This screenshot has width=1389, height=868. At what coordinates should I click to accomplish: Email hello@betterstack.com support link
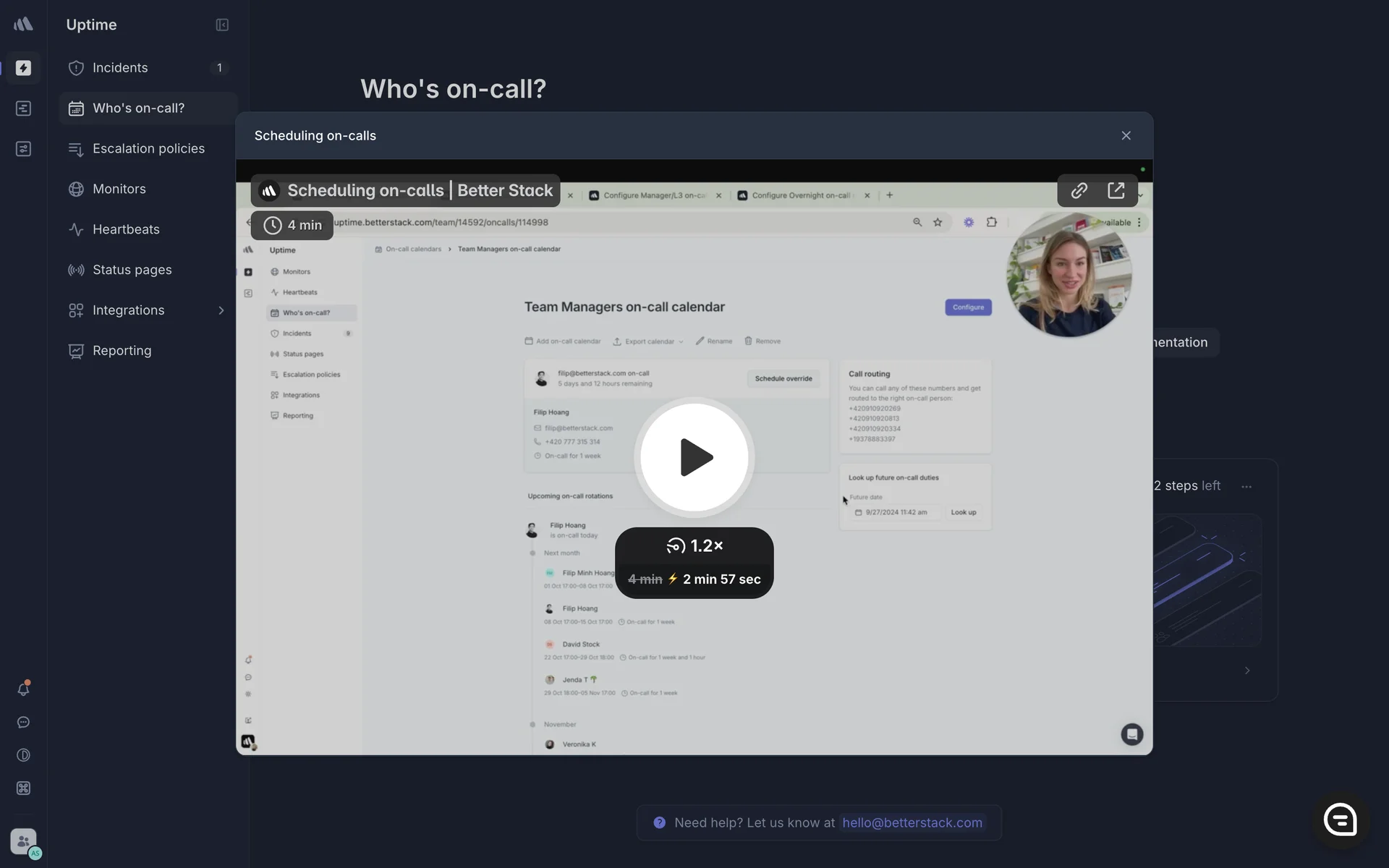coord(912,823)
